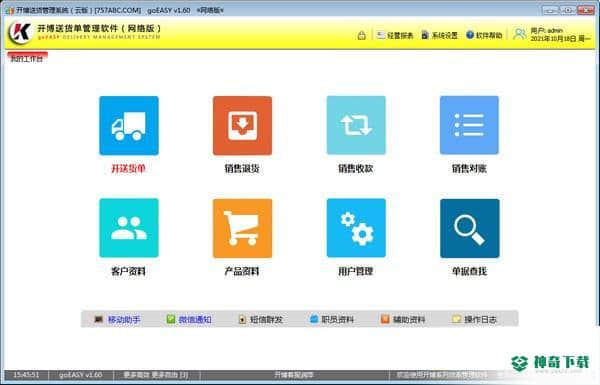Close the application window
This screenshot has height=385, width=600.
point(586,10)
